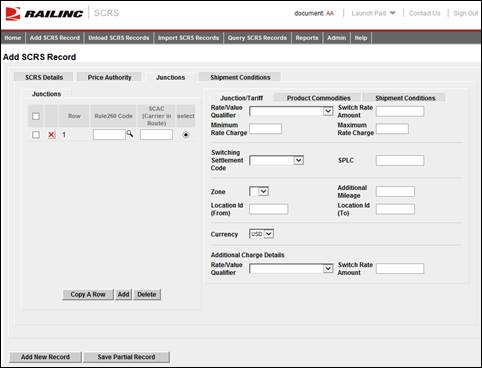This screenshot has width=482, height=368.
Task: Open the Reports menu
Action: click(307, 38)
